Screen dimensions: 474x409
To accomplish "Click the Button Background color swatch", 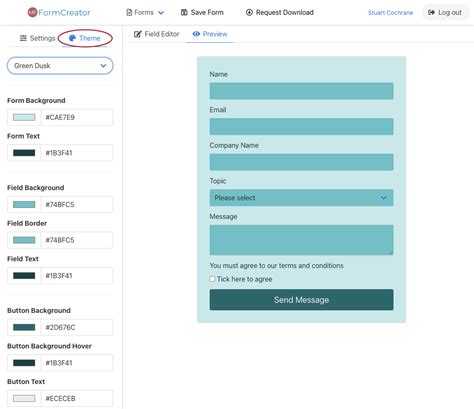I will (24, 327).
